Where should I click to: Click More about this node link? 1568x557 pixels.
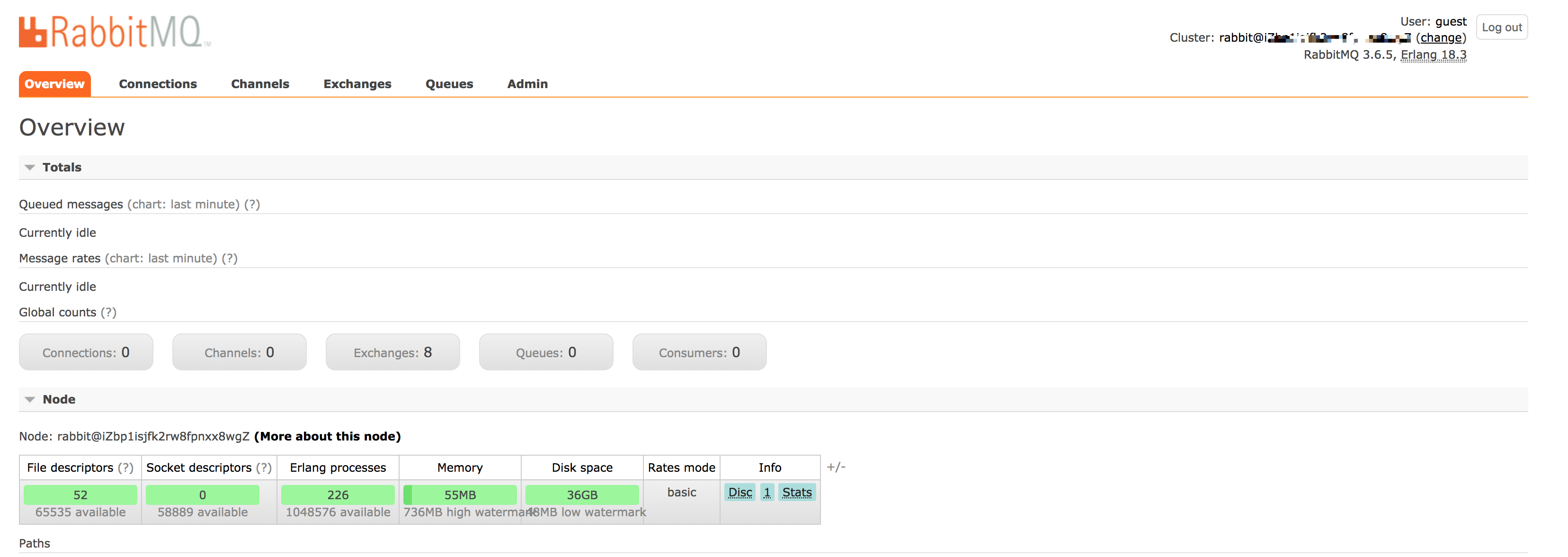328,437
